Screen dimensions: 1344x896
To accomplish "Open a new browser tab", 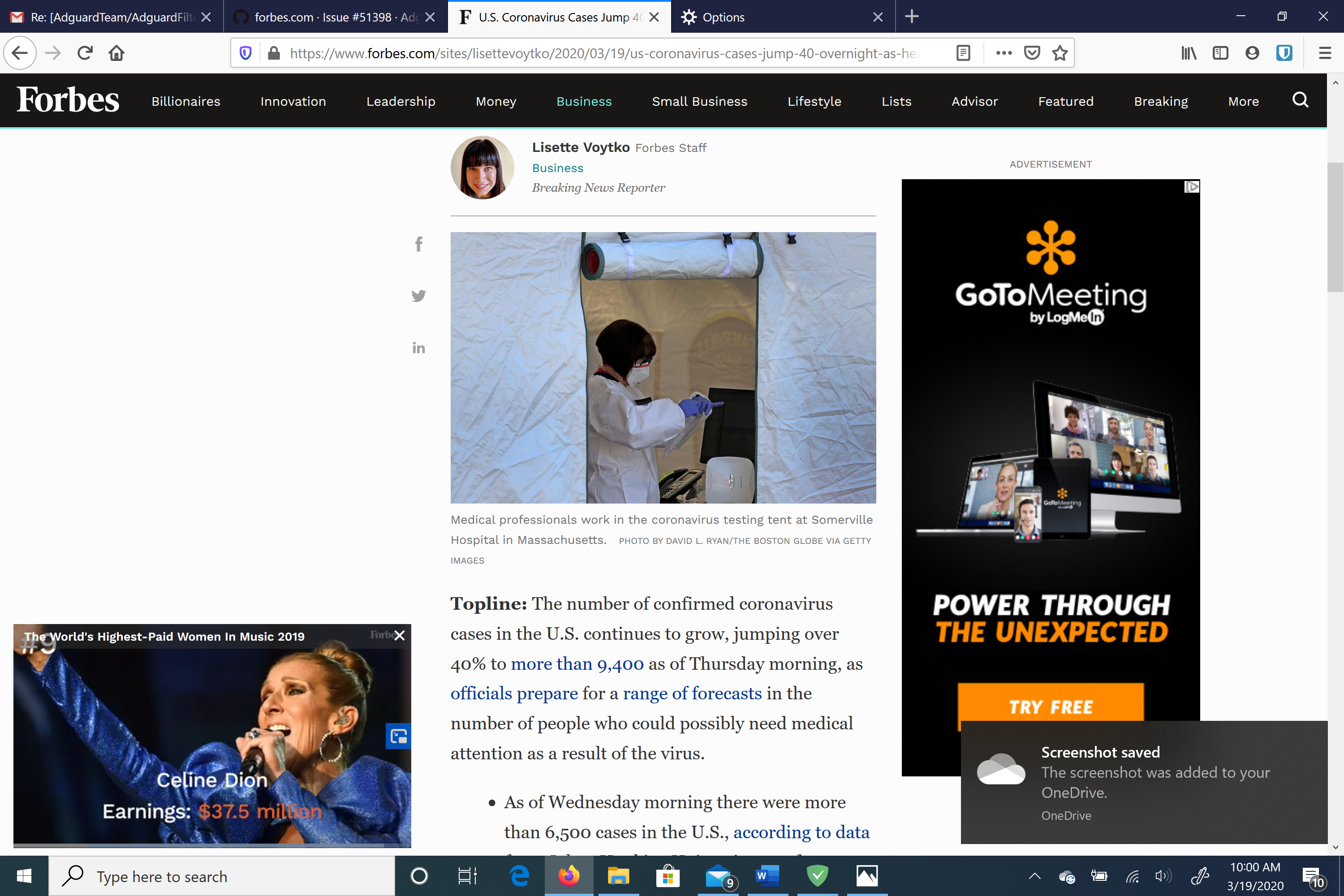I will (x=912, y=17).
